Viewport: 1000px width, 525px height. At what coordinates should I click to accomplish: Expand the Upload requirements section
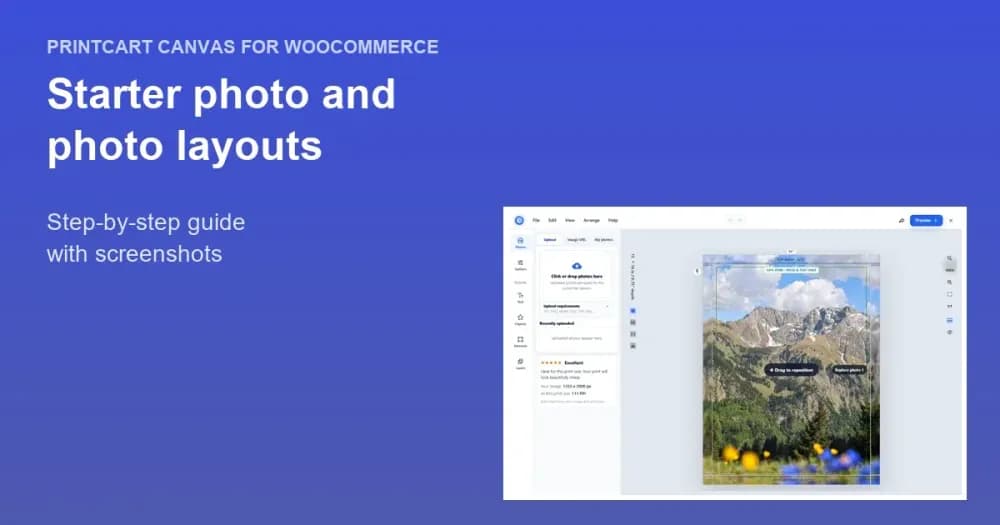577,308
